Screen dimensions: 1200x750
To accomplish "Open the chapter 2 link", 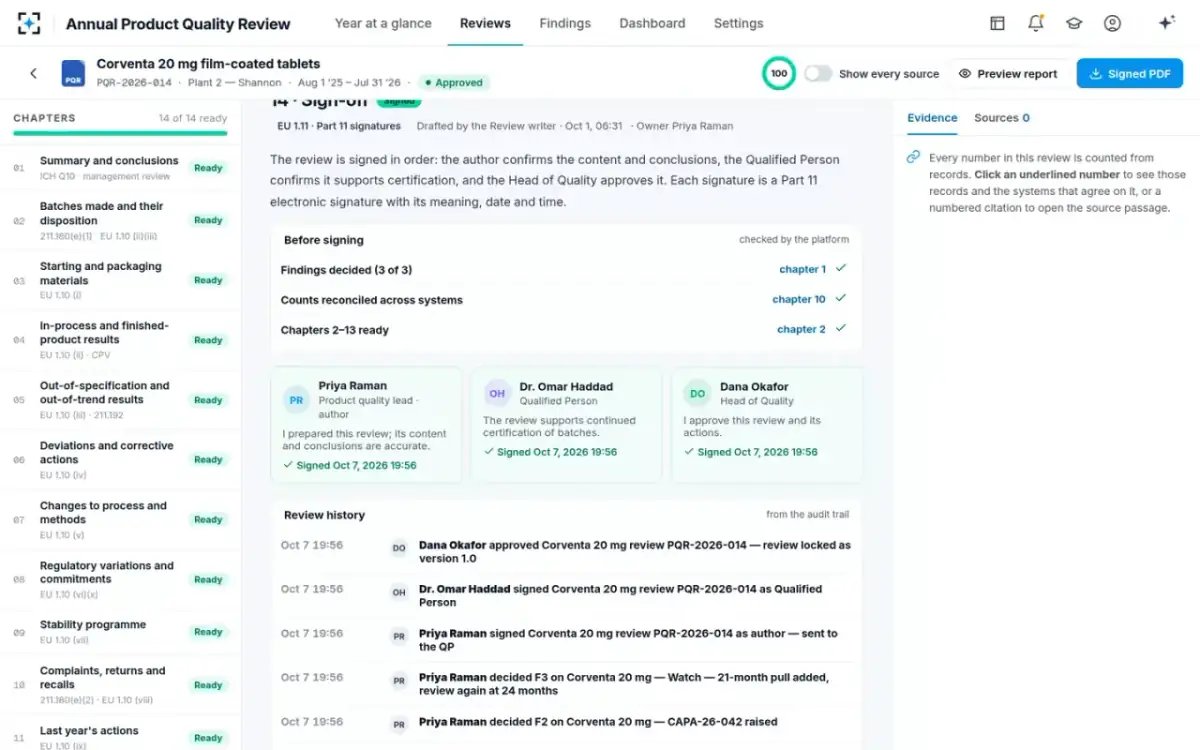I will tap(802, 329).
